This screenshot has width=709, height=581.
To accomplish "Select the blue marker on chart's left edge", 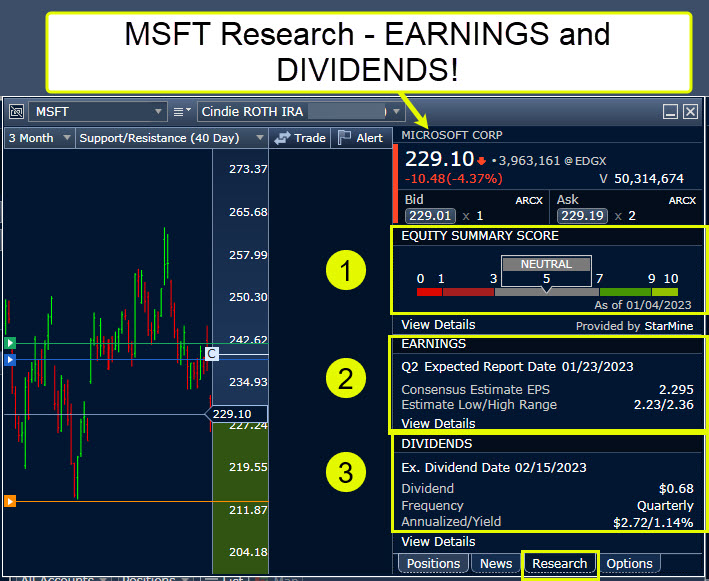I will pos(10,358).
